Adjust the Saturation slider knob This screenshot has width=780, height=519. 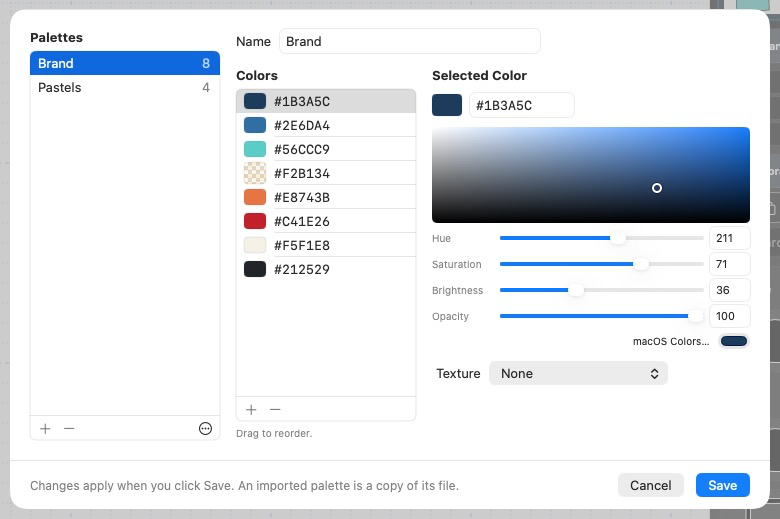[641, 264]
